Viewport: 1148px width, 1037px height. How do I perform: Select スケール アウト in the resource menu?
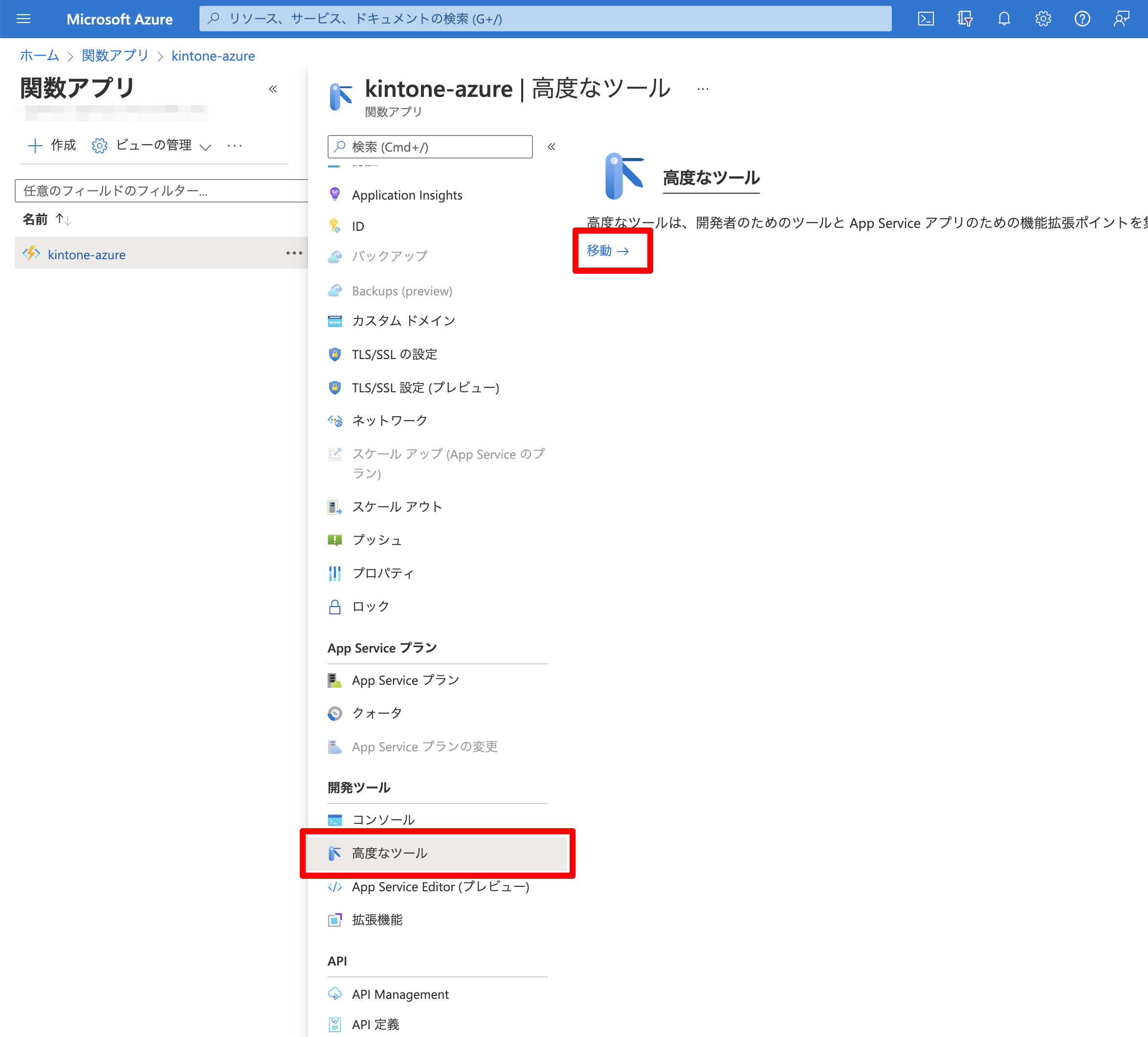pos(397,507)
